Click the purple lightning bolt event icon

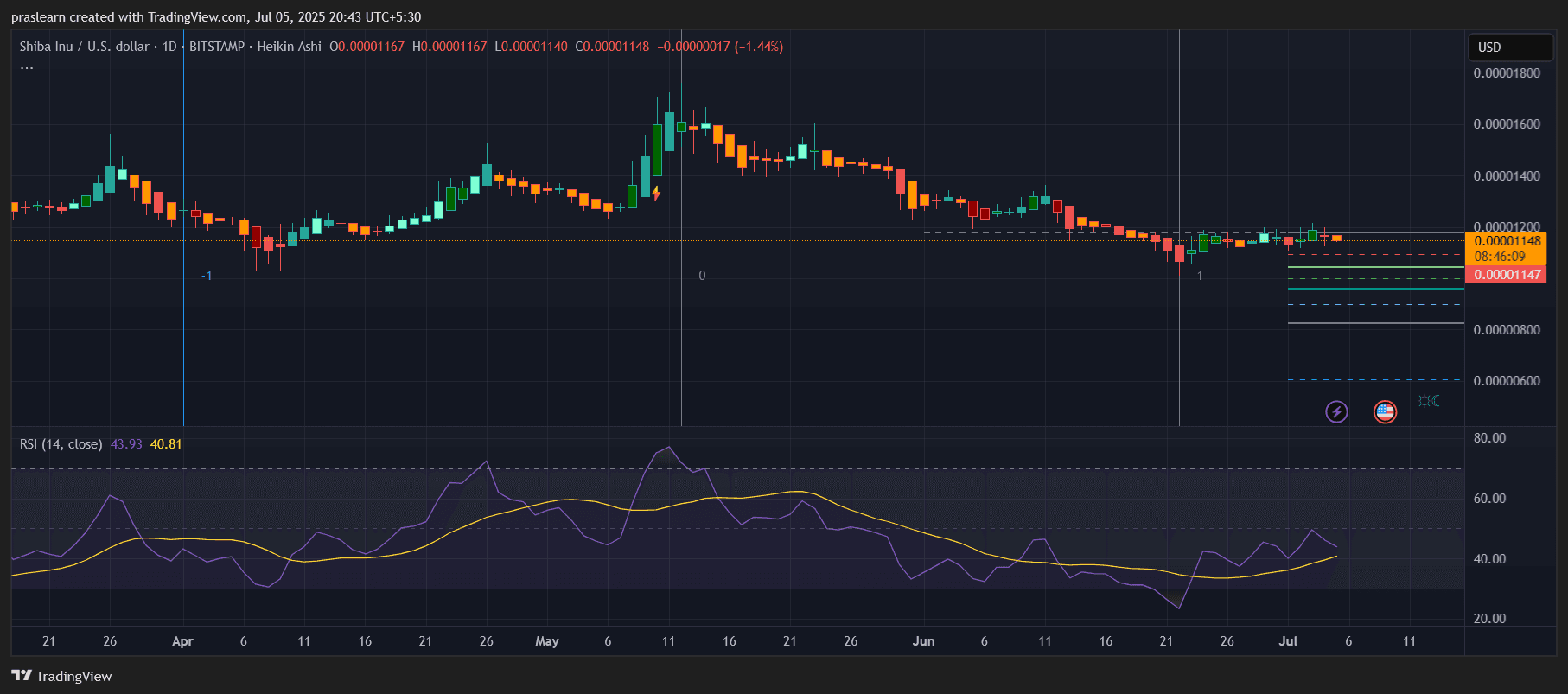point(1336,411)
